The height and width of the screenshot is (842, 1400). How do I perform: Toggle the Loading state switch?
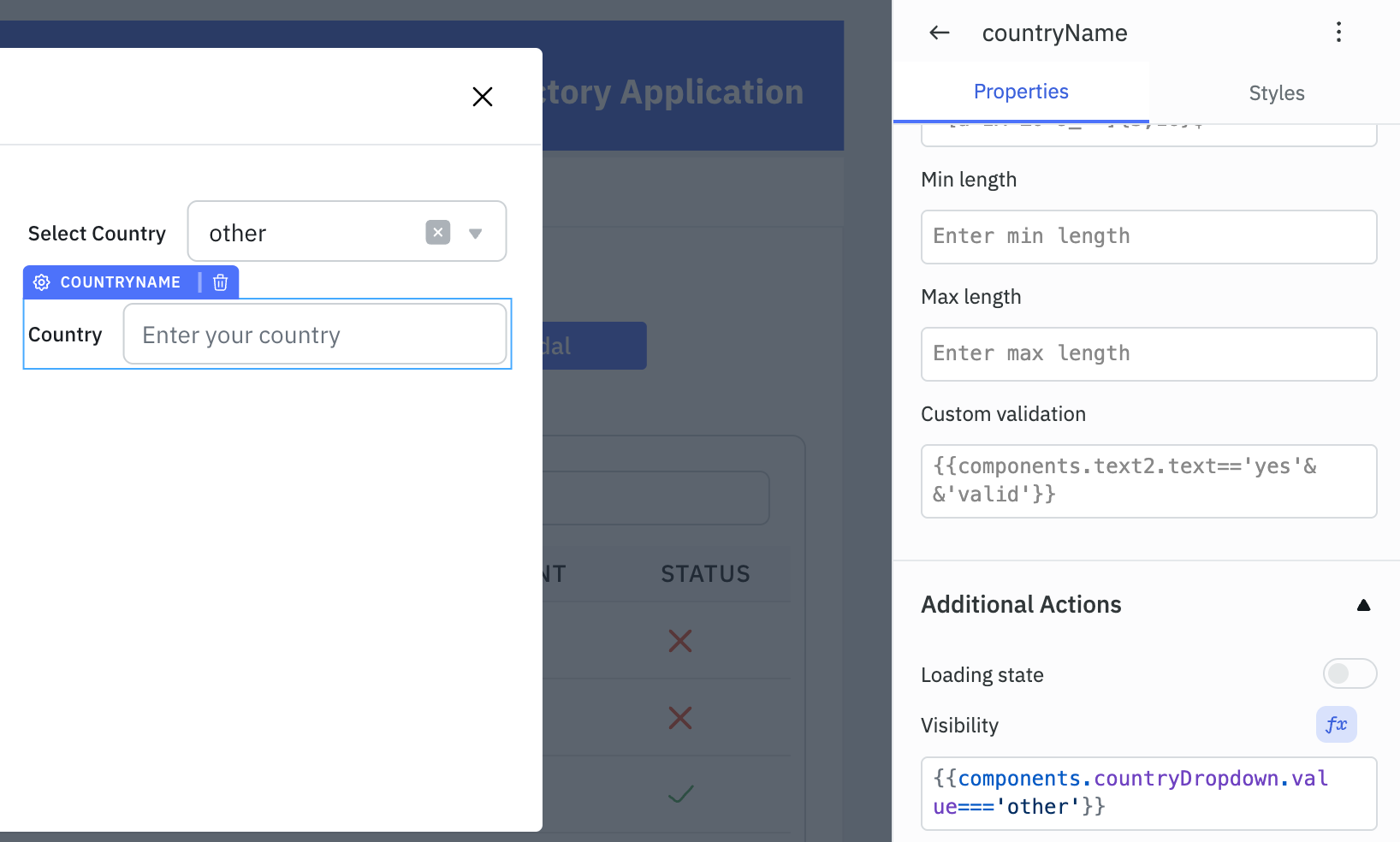[x=1349, y=674]
